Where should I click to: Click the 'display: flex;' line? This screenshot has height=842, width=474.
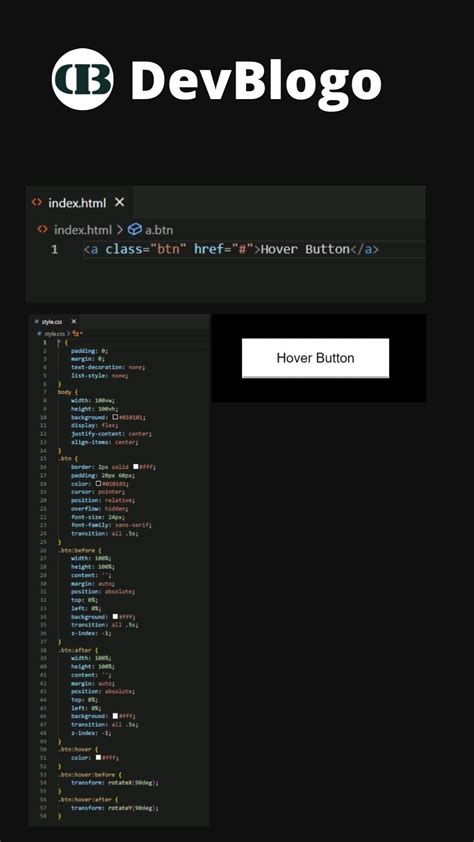(94, 425)
